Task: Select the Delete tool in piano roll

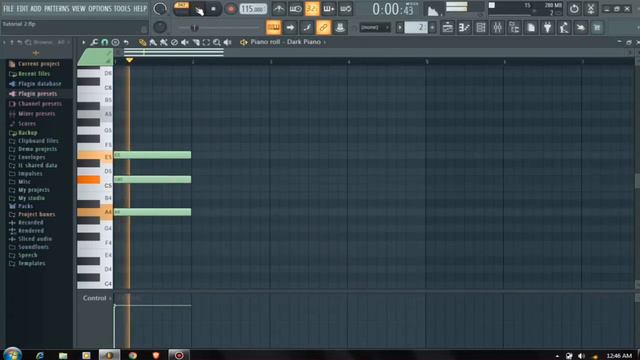Action: (174, 42)
